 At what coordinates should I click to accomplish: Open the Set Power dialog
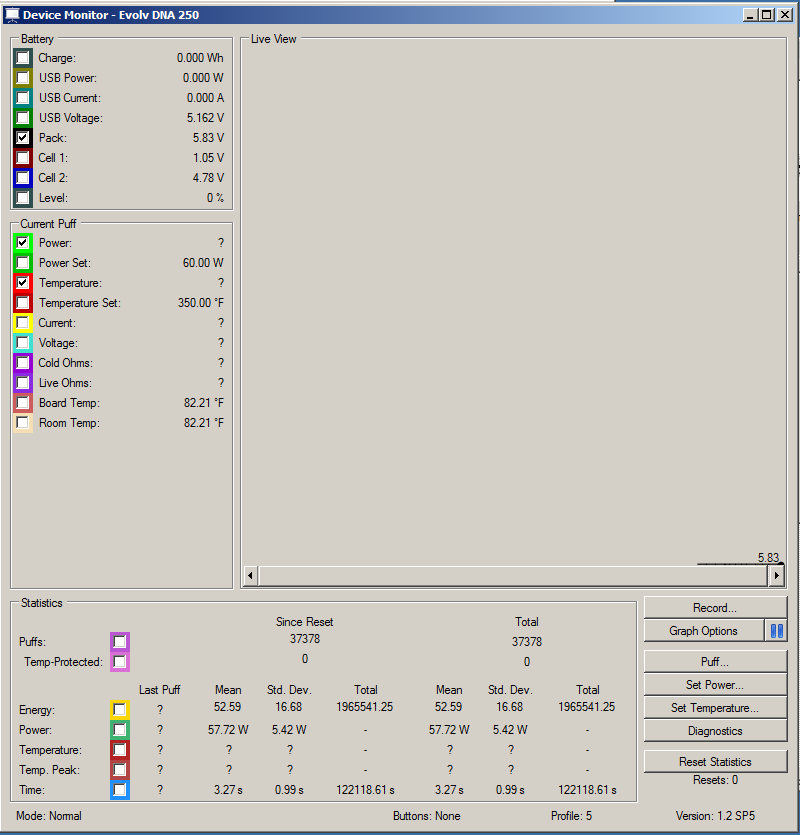(715, 685)
